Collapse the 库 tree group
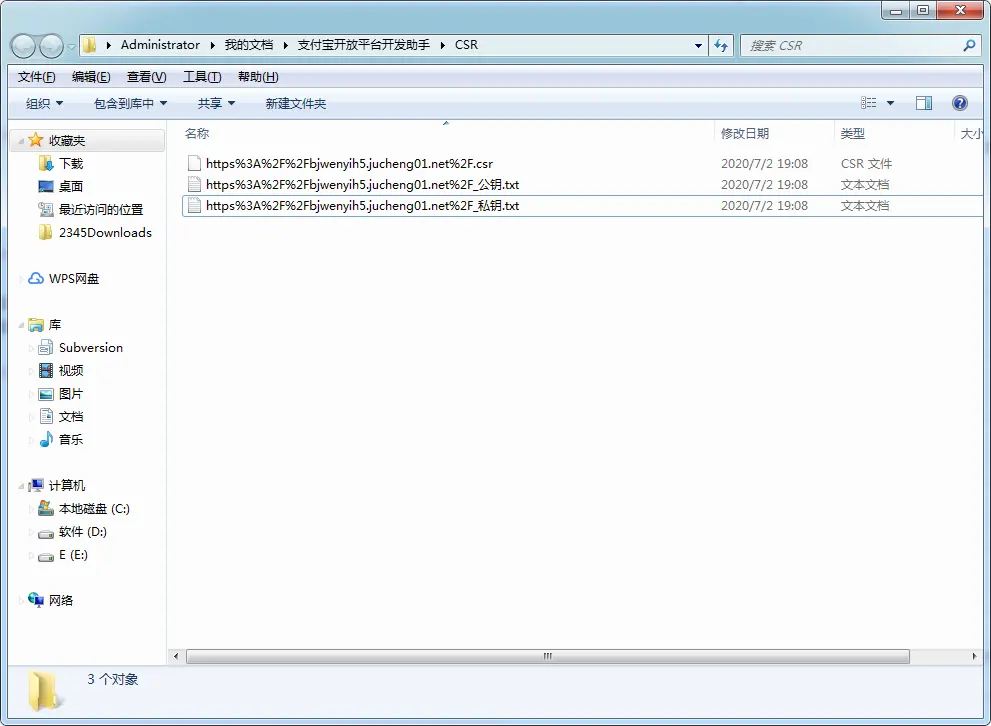 coord(21,325)
